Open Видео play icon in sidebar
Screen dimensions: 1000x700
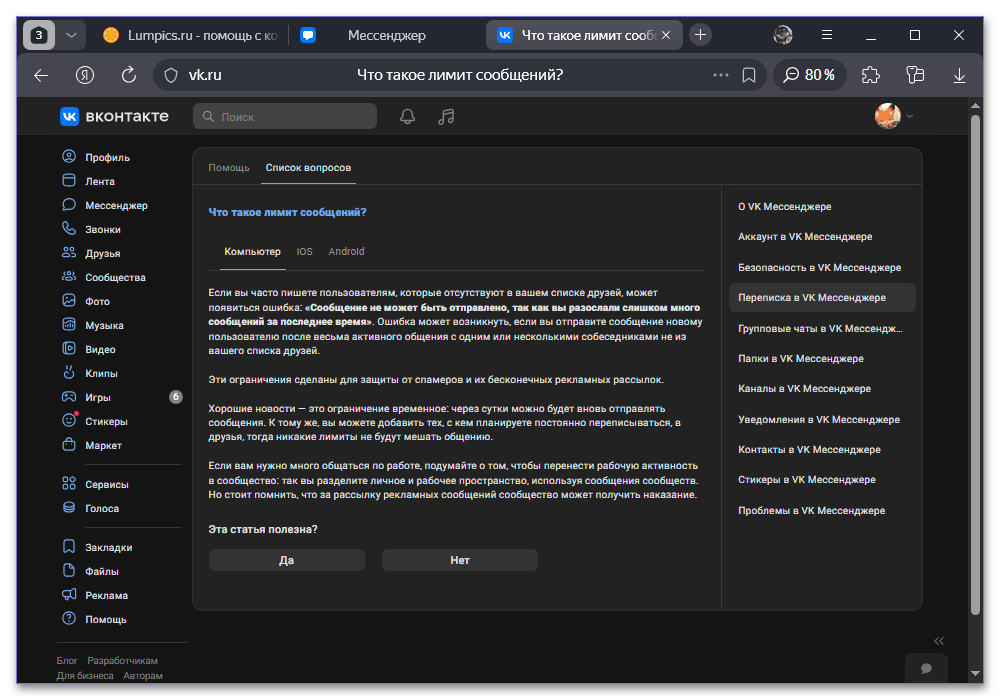click(x=69, y=349)
